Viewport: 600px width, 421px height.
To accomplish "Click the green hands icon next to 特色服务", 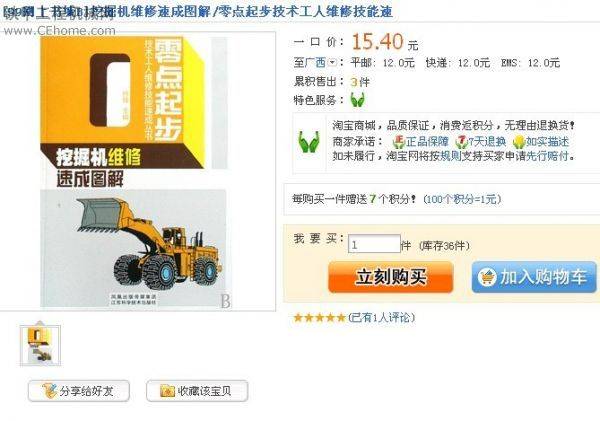I will (x=357, y=100).
